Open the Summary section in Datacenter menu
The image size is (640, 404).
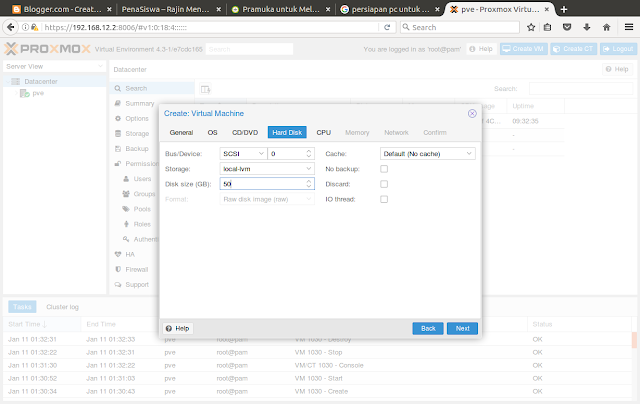click(139, 104)
